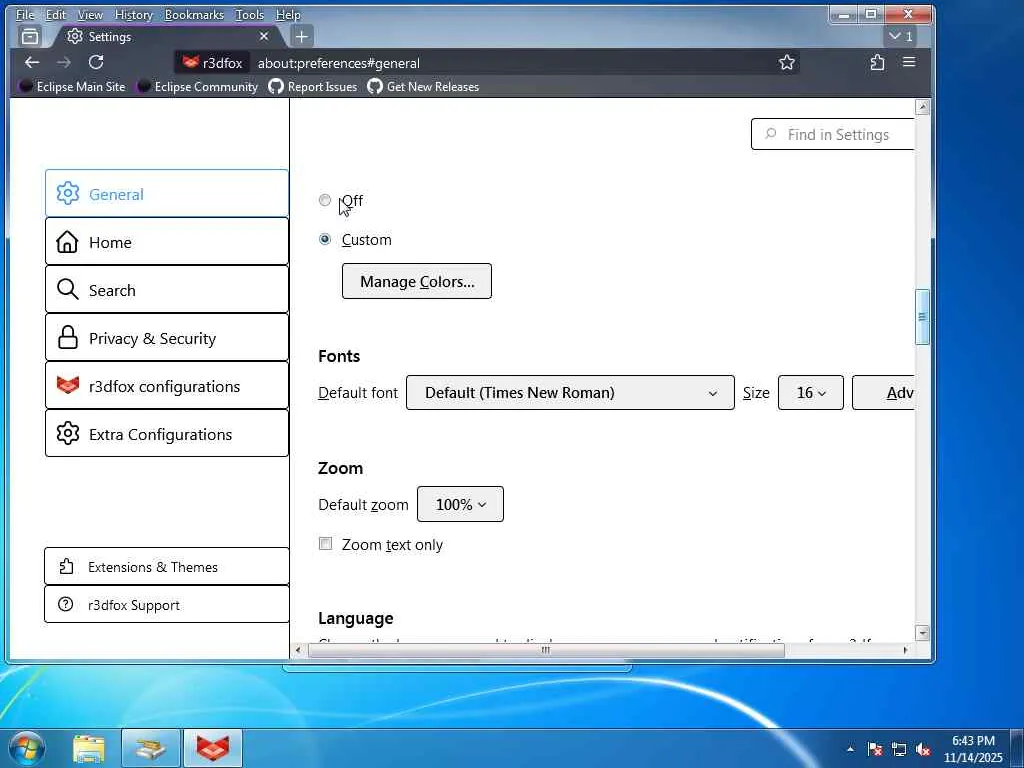
Task: Click the vertical scrollbar thumb
Action: tap(922, 317)
